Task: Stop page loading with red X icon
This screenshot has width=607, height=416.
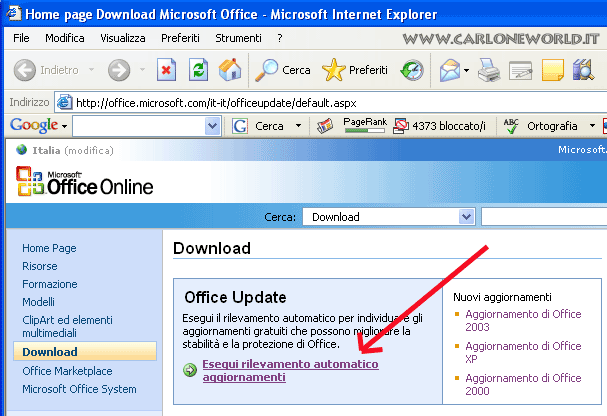Action: click(x=166, y=70)
